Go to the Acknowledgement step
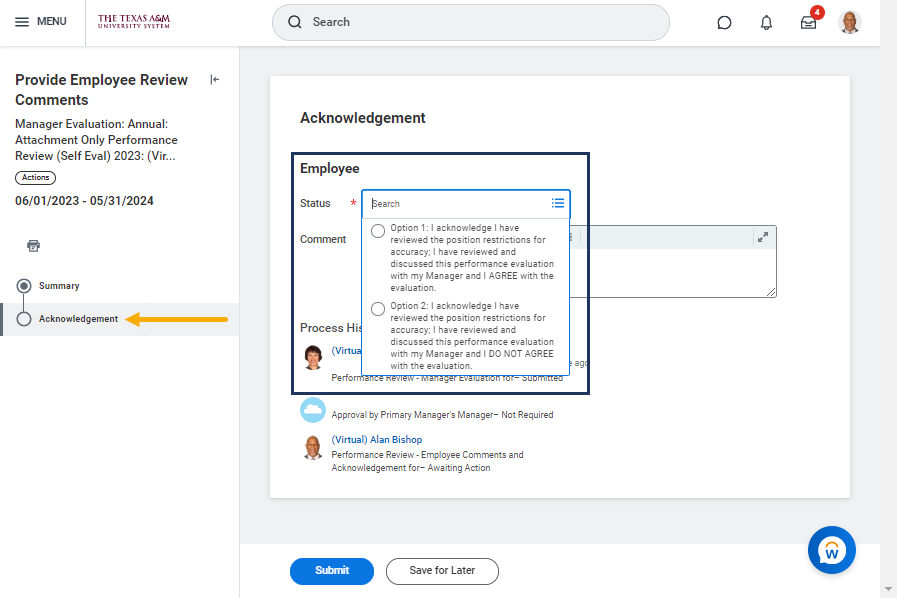 78,319
